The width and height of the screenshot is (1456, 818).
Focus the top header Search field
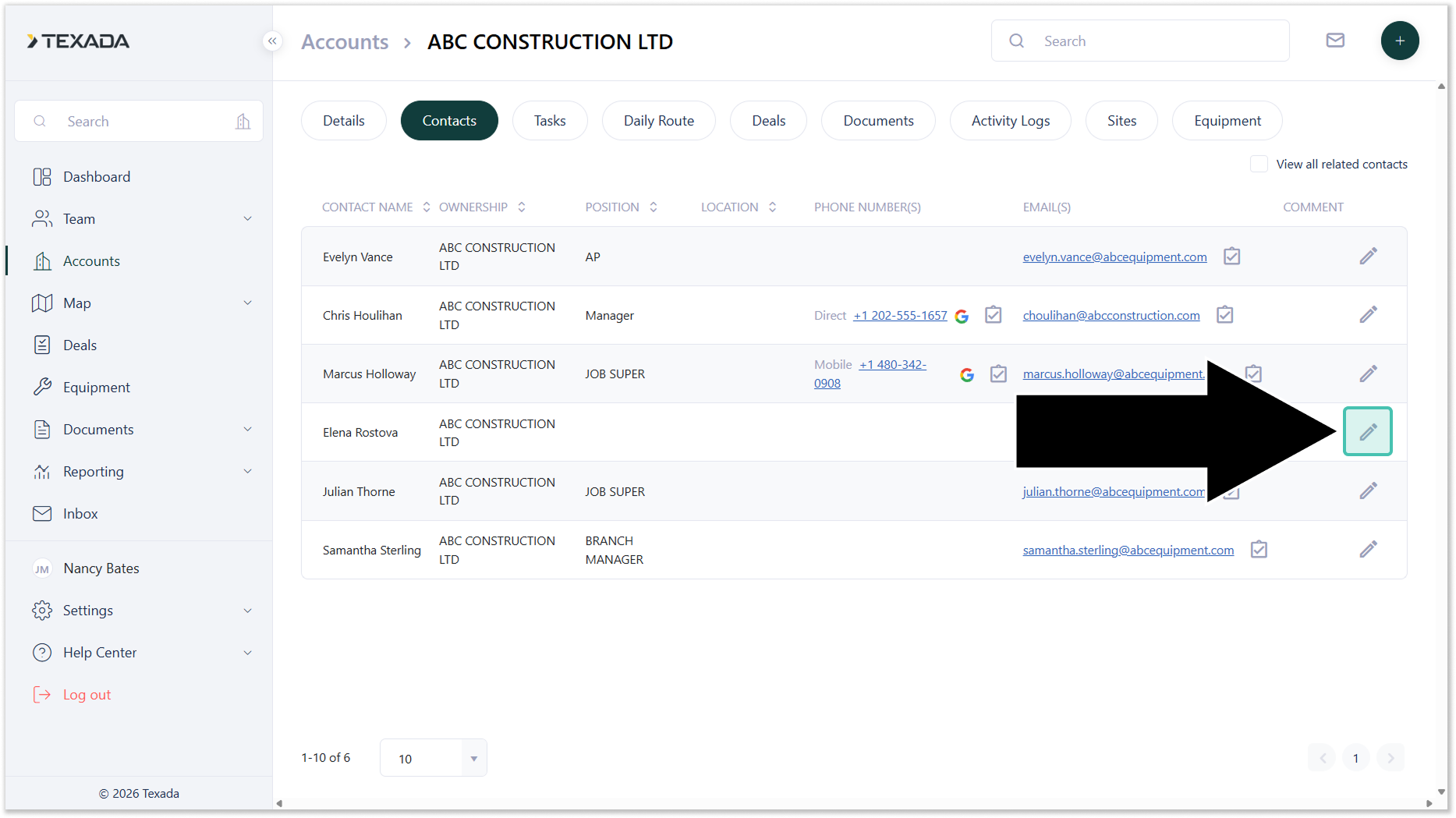point(1140,41)
